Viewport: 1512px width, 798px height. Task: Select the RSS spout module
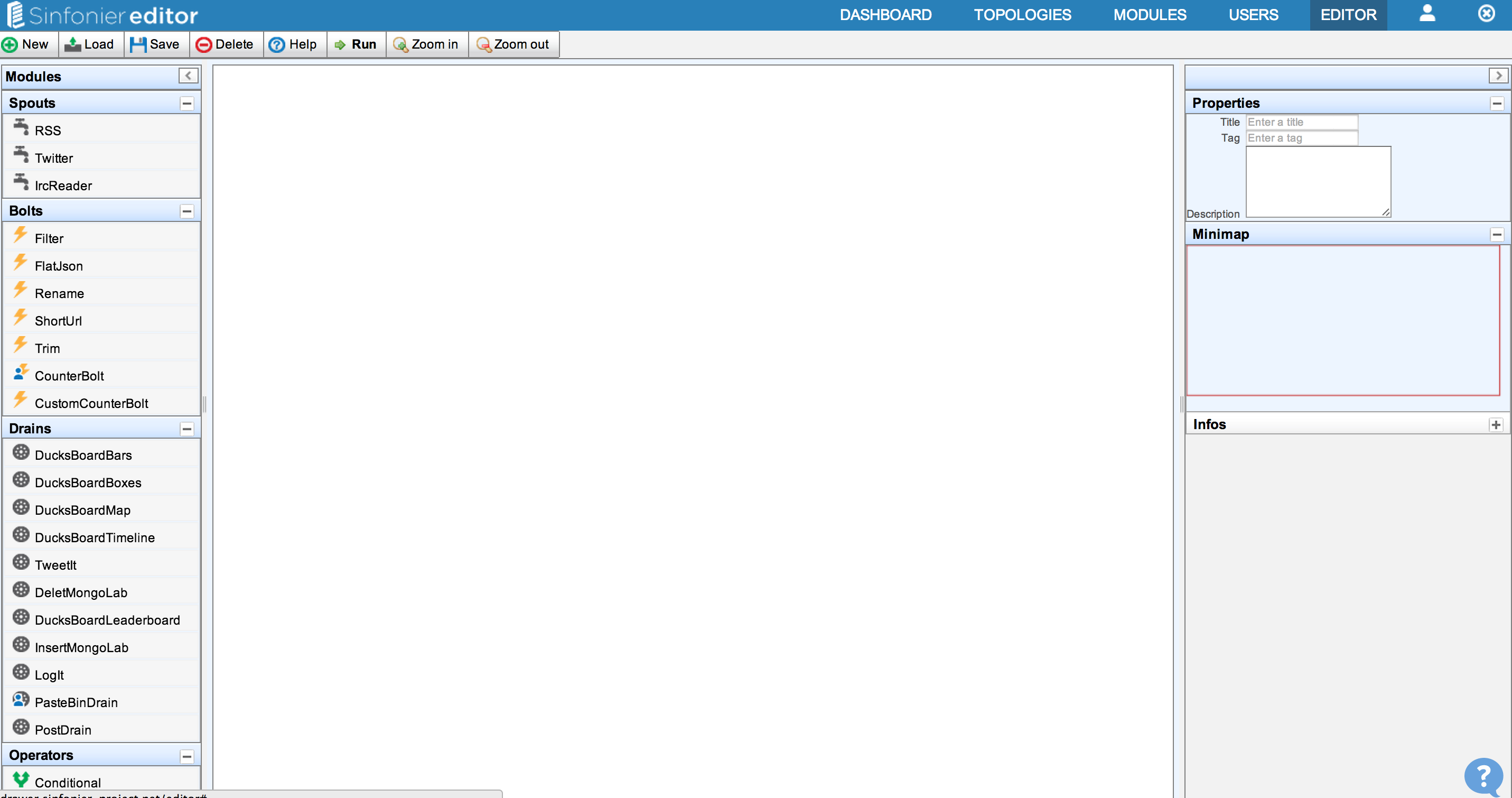pyautogui.click(x=48, y=130)
